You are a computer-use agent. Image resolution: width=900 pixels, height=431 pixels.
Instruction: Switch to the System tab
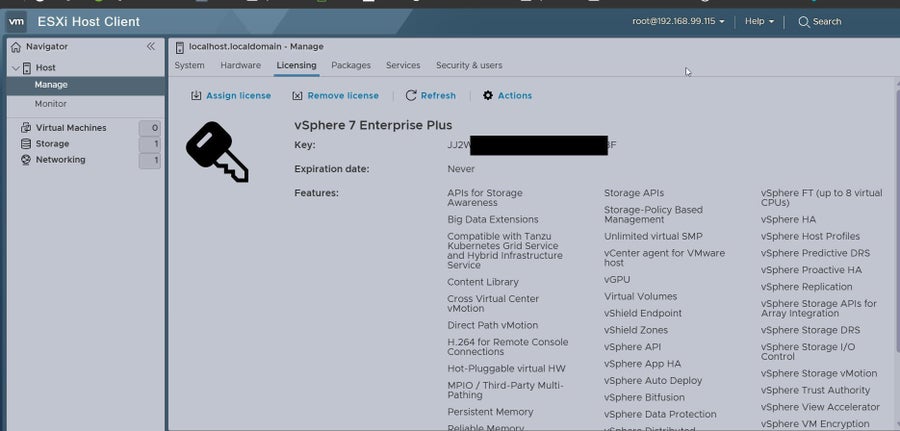[189, 65]
